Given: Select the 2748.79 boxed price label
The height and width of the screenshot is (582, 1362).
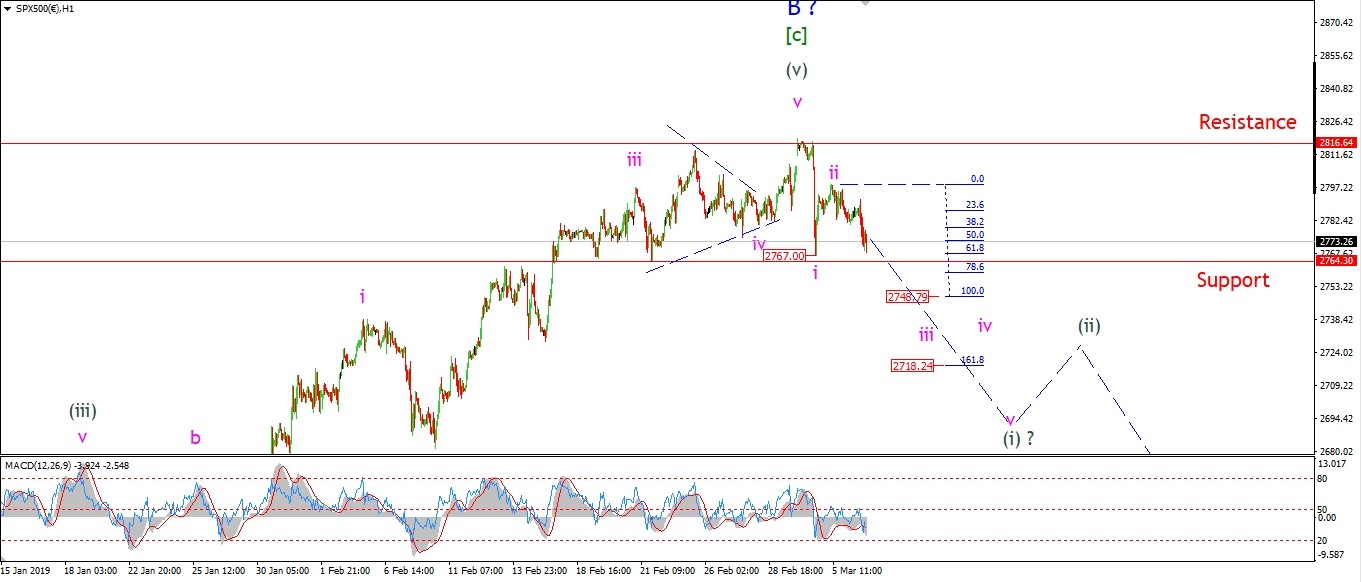Looking at the screenshot, I should 908,297.
